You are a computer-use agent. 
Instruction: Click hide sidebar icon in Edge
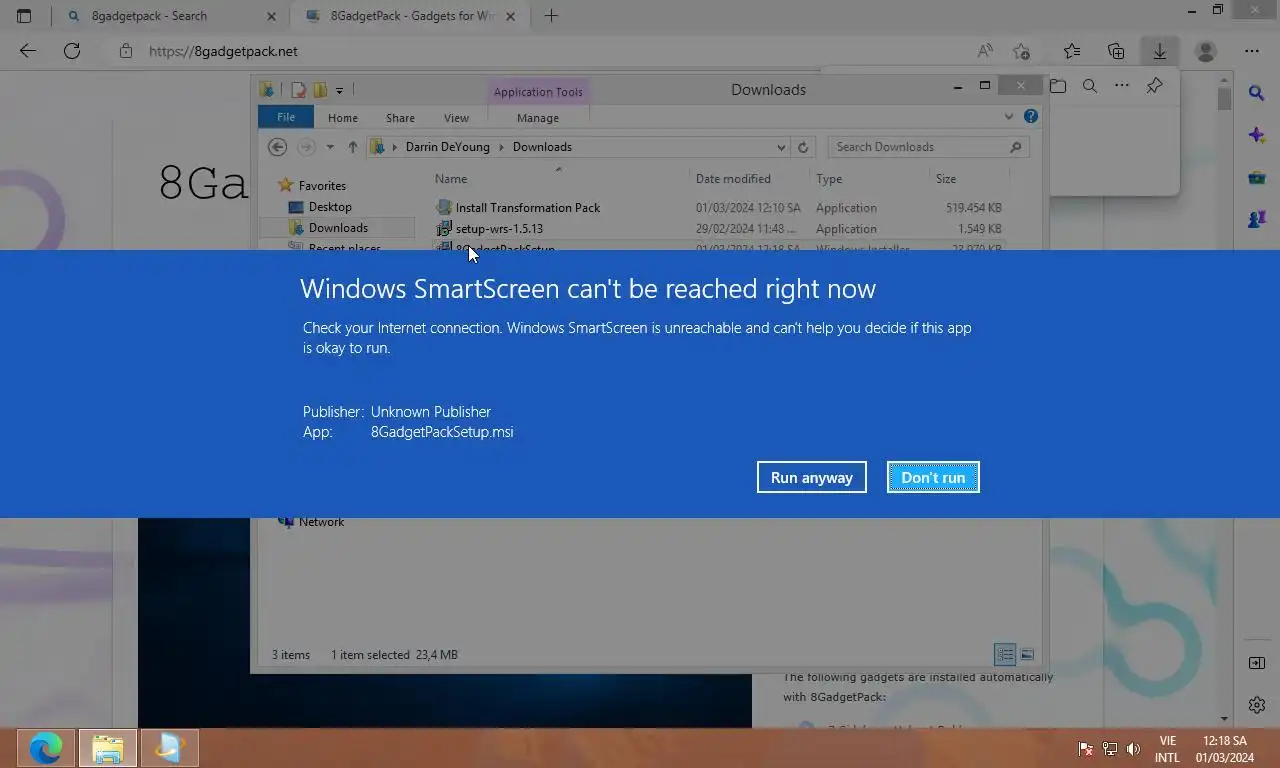coord(1257,663)
